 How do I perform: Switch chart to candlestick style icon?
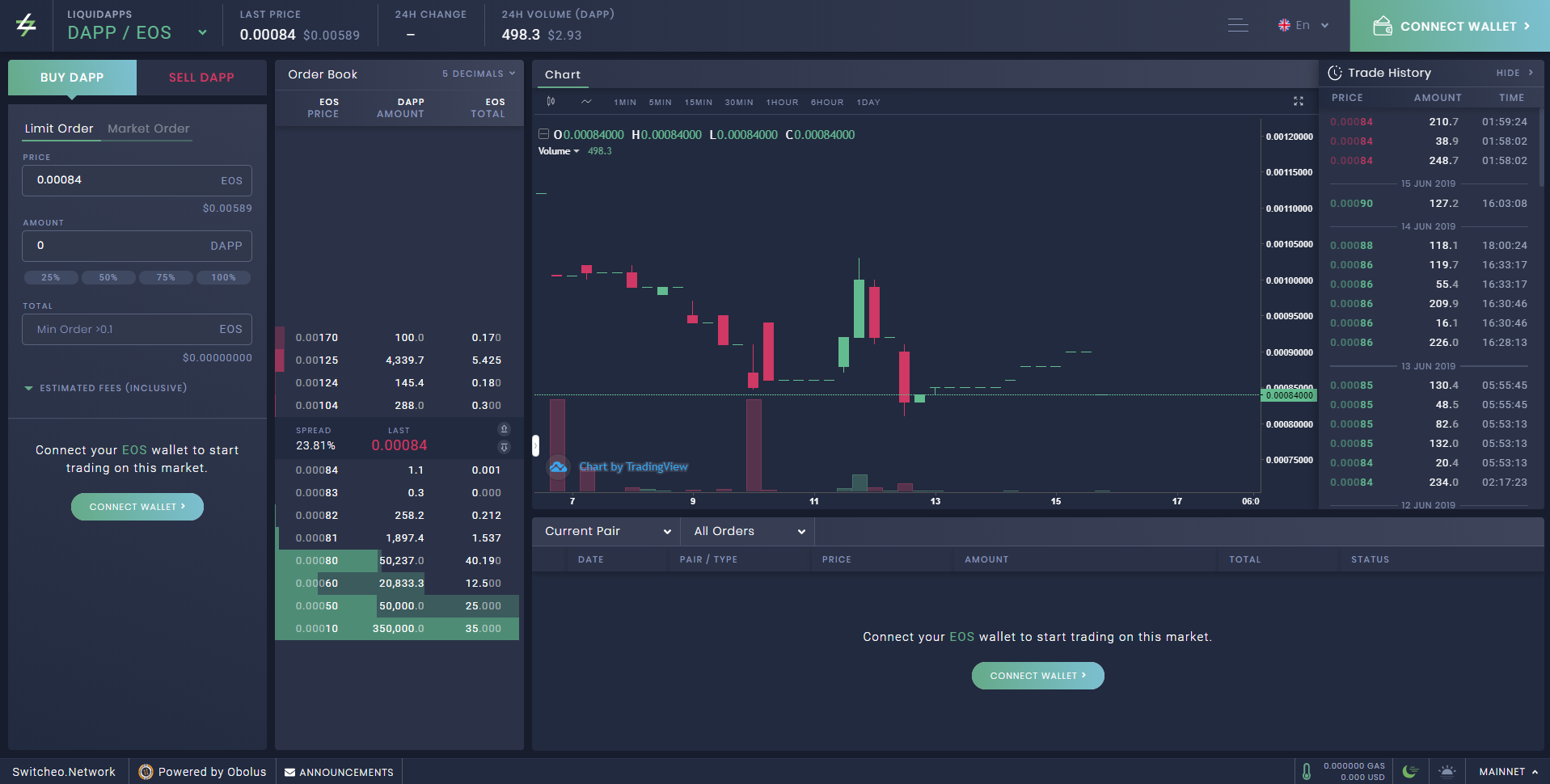coord(551,102)
